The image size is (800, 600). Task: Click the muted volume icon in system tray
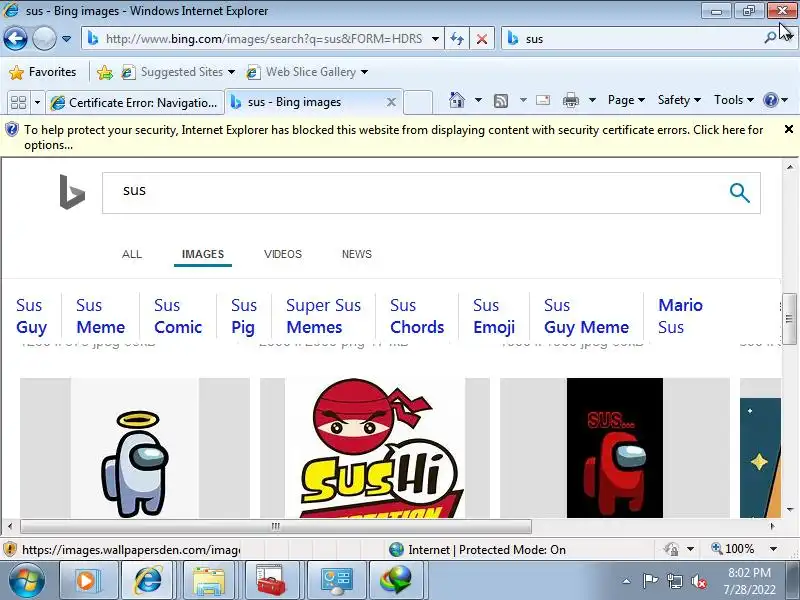click(698, 581)
